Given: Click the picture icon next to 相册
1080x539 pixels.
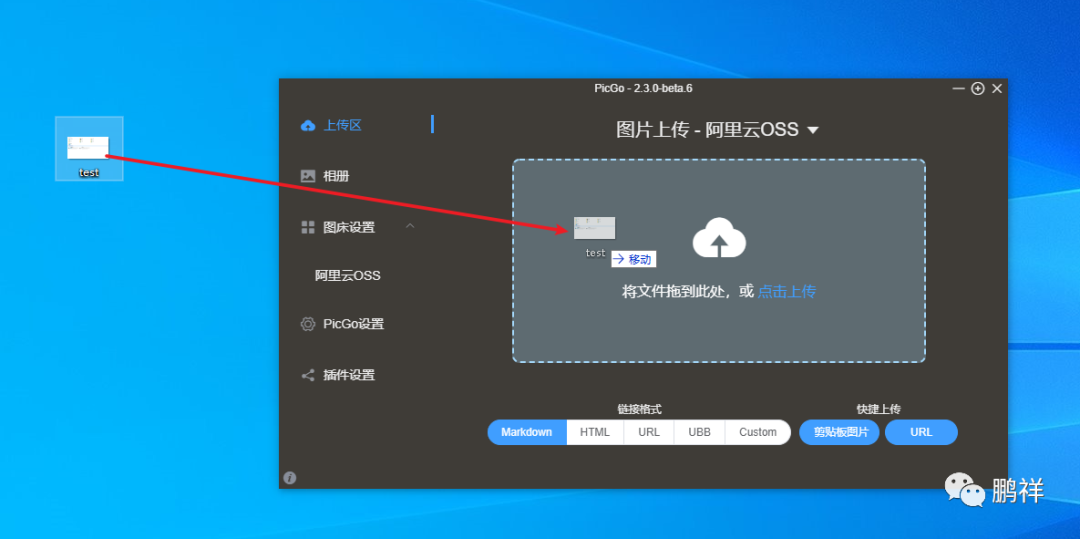Looking at the screenshot, I should [308, 176].
